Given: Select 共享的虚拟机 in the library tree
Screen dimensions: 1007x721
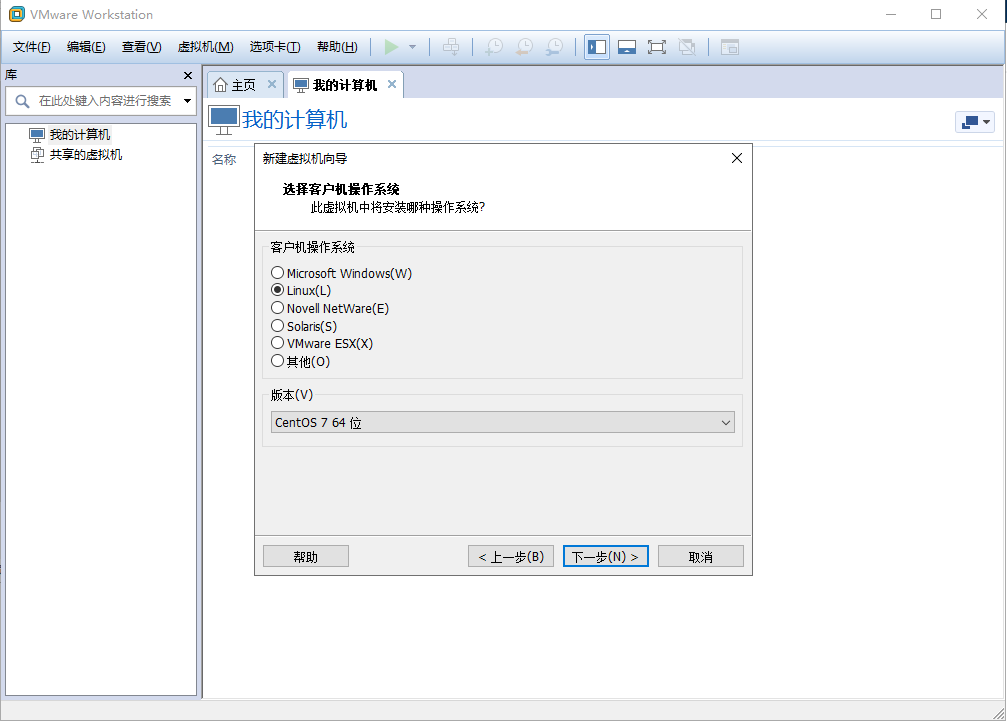Looking at the screenshot, I should (x=85, y=155).
